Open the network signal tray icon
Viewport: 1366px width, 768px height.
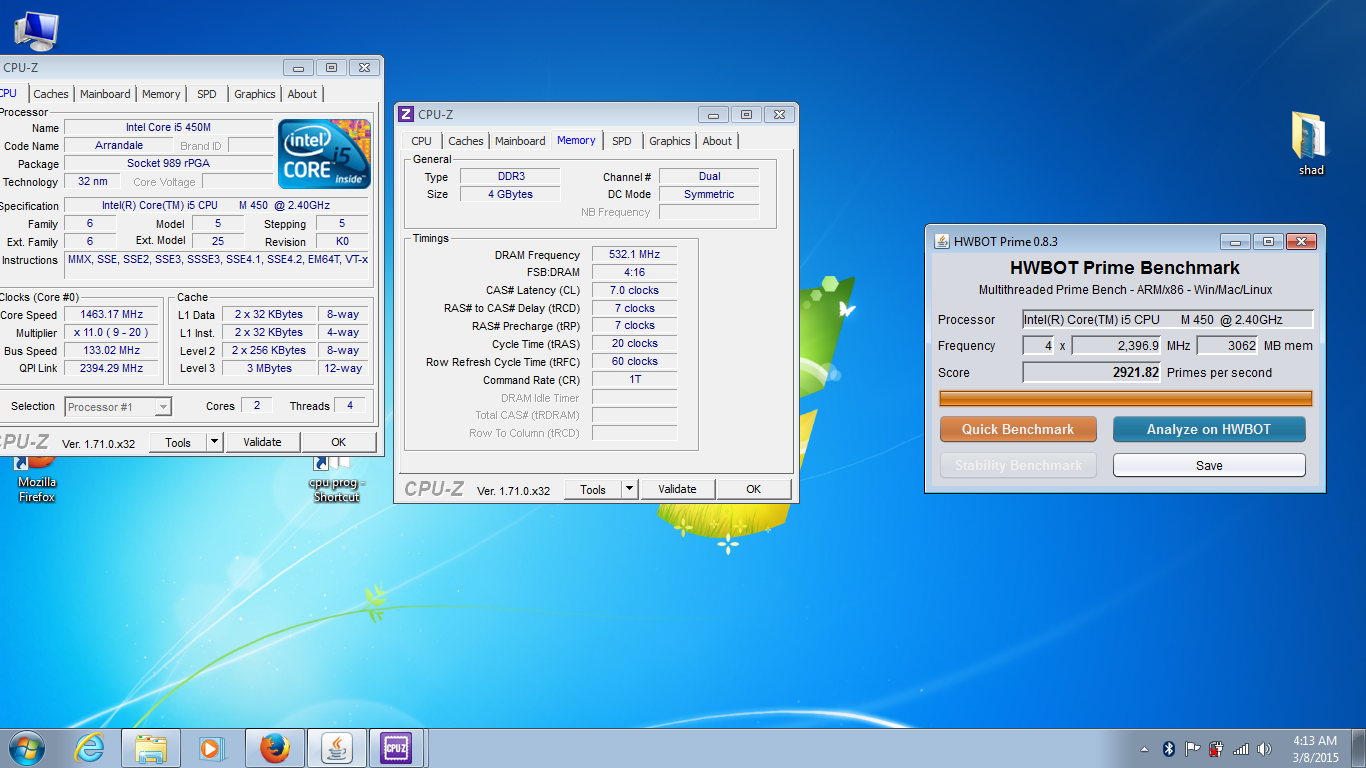coord(1241,749)
